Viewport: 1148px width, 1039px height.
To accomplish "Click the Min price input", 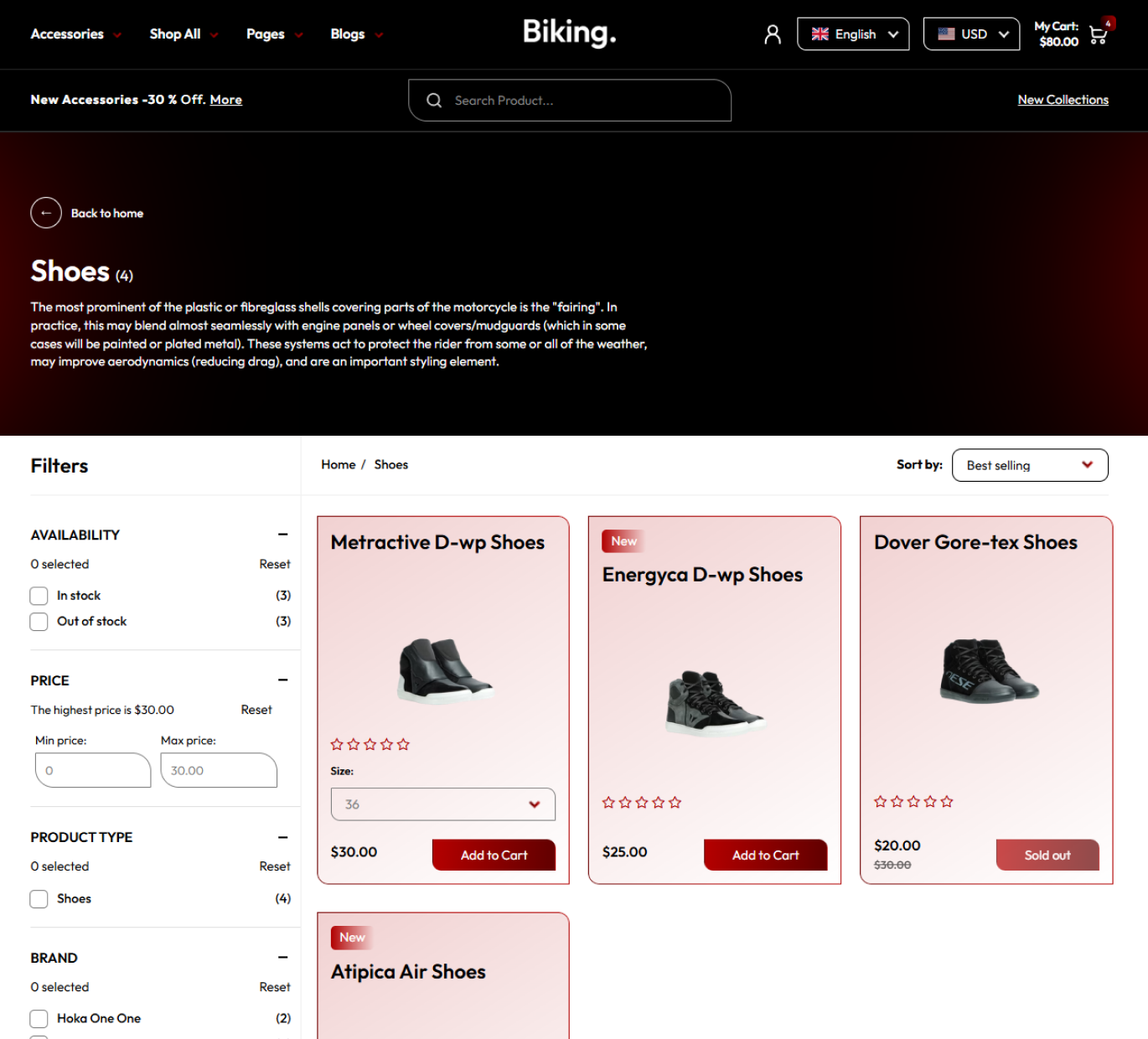I will (93, 770).
